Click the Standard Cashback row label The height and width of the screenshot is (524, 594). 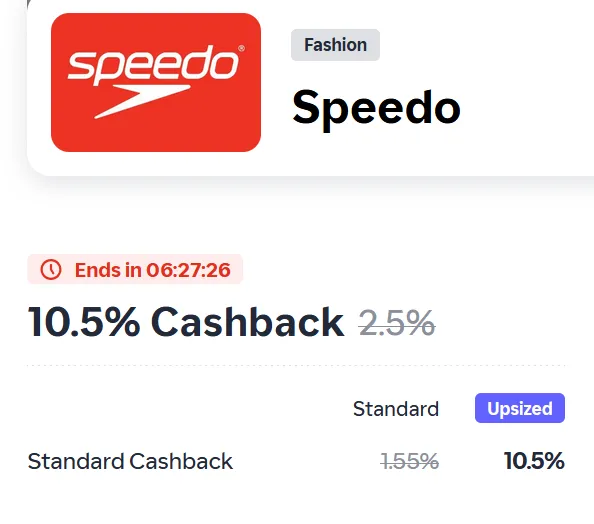click(x=130, y=461)
